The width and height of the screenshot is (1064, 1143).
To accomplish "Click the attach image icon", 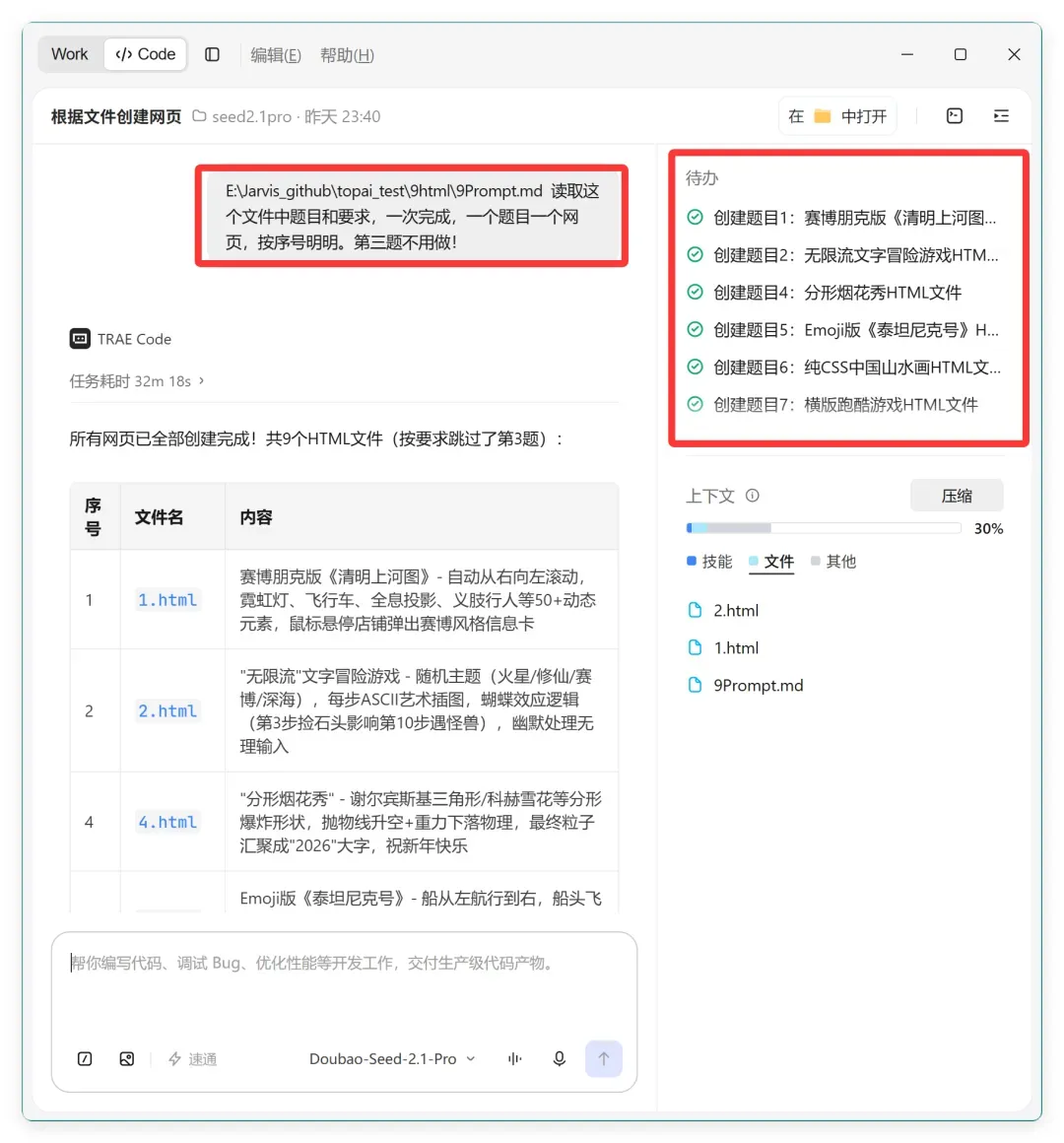I will [x=127, y=1058].
